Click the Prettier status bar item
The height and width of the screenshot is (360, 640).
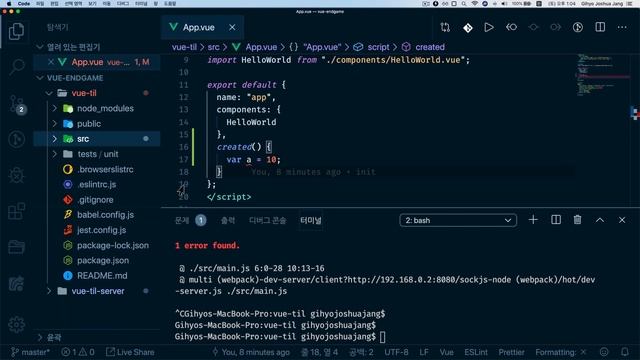click(511, 352)
